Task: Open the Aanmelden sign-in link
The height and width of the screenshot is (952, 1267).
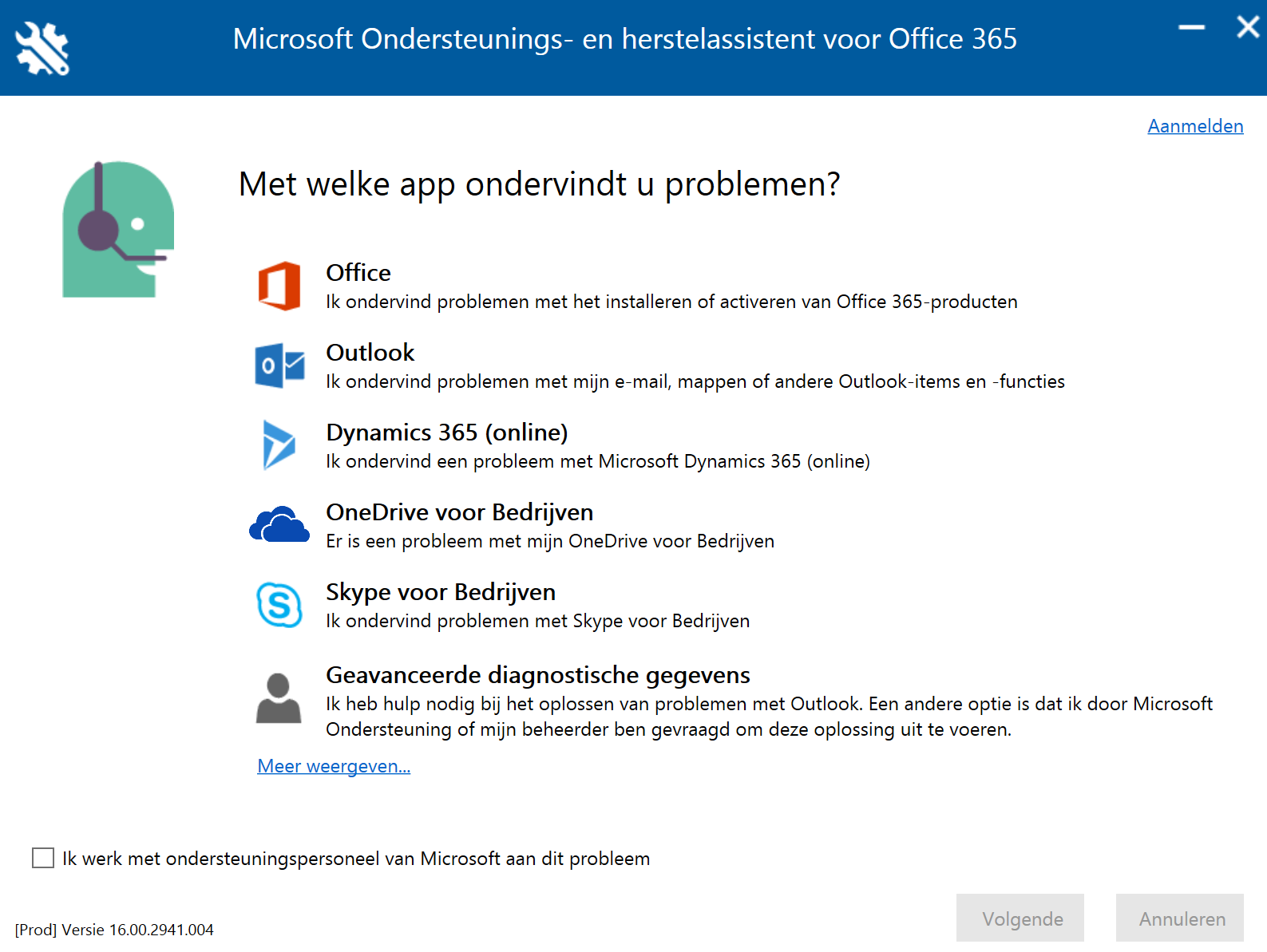Action: pyautogui.click(x=1195, y=125)
